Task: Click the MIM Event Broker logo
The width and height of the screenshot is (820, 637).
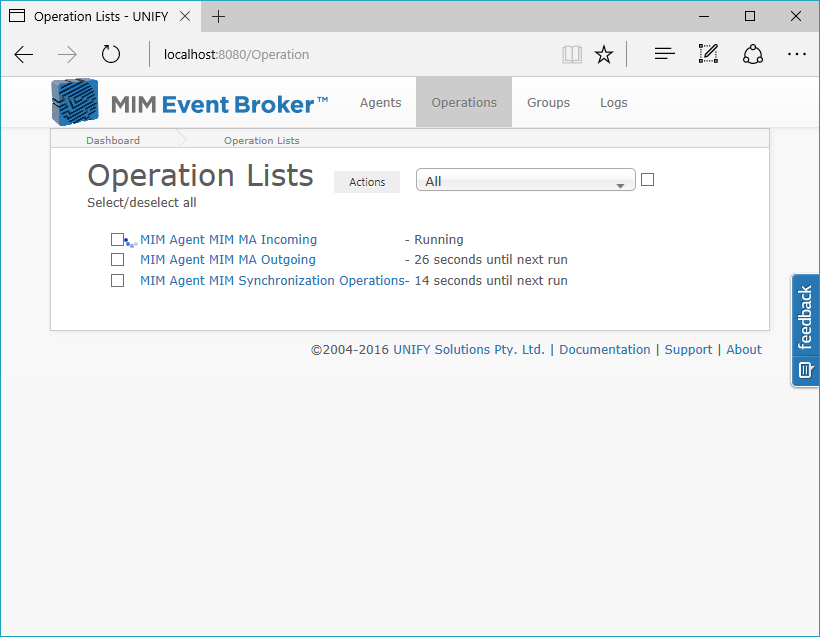Action: tap(189, 103)
